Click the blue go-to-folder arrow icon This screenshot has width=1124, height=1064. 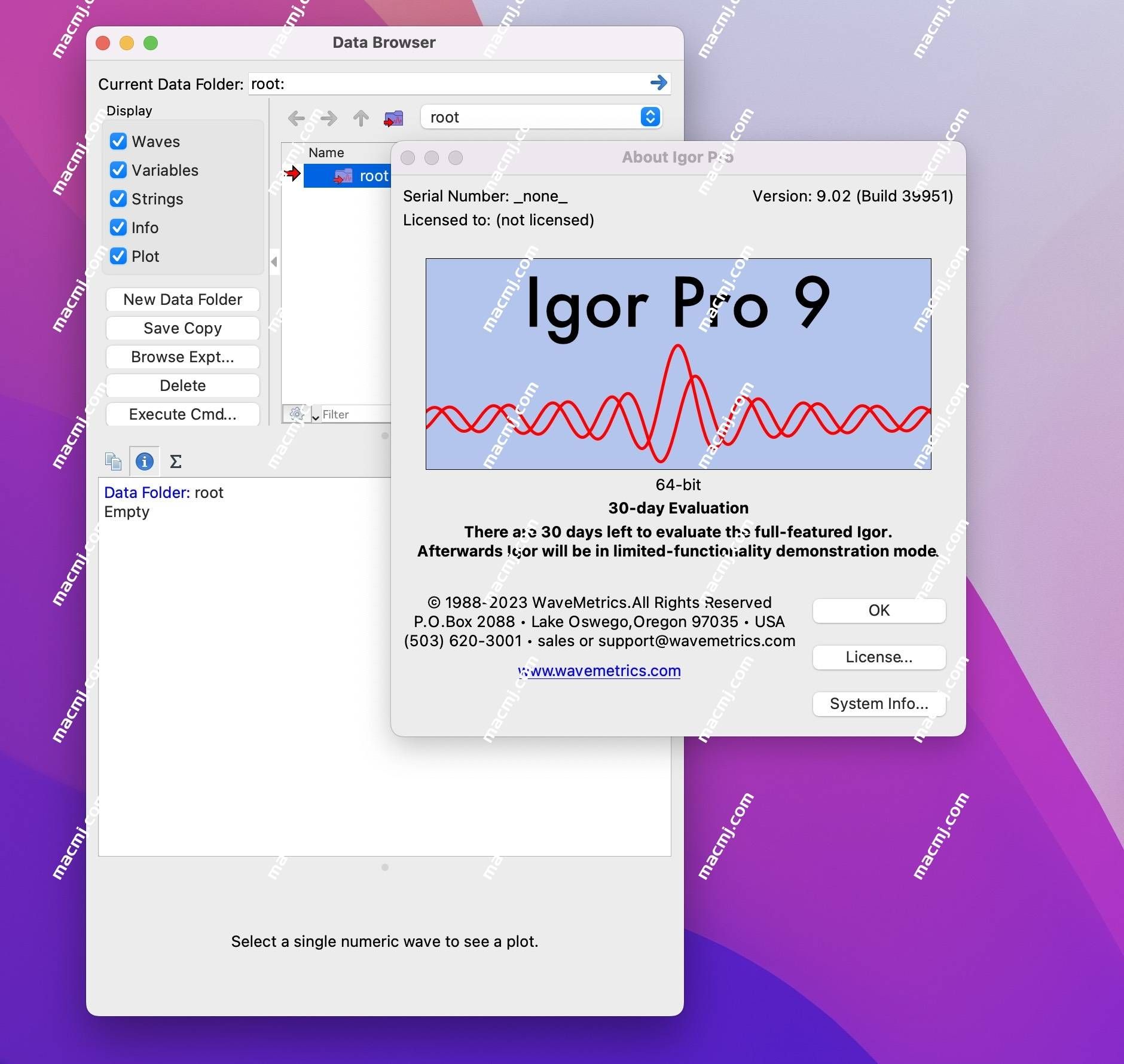click(658, 82)
